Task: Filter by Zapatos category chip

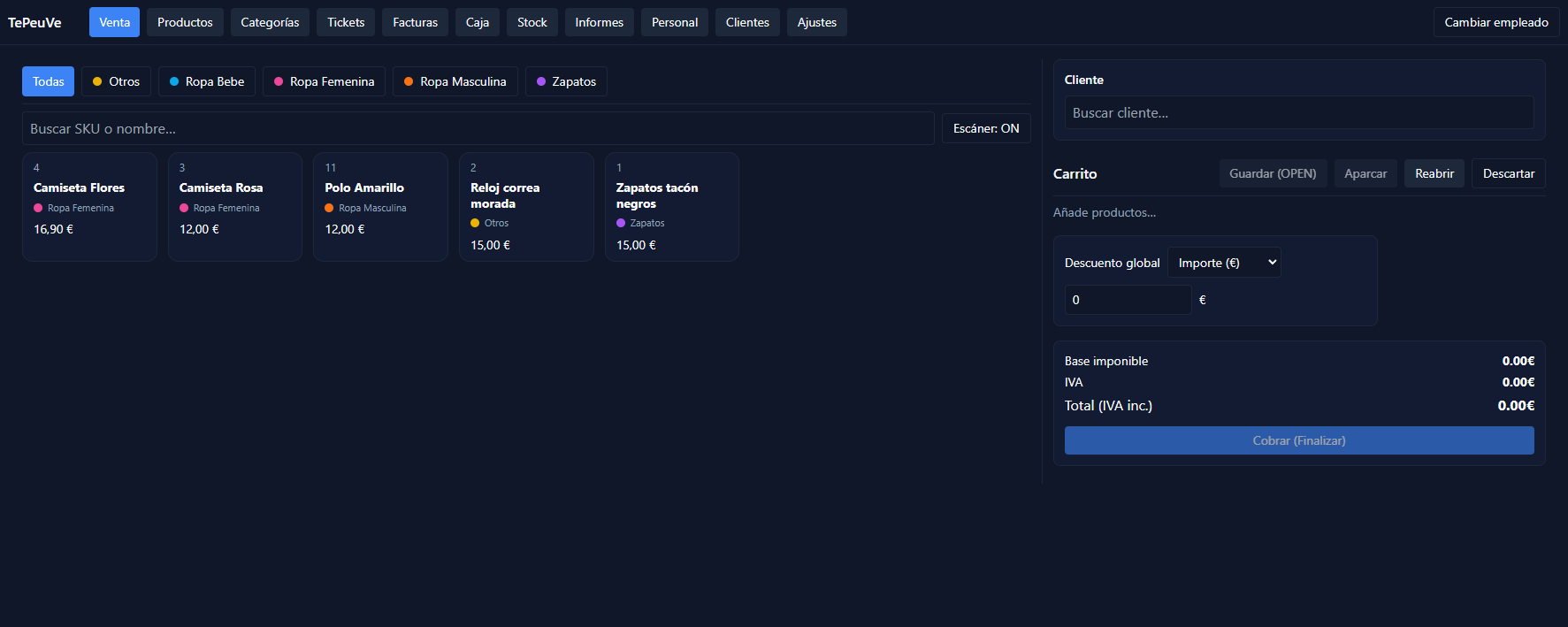Action: [566, 81]
